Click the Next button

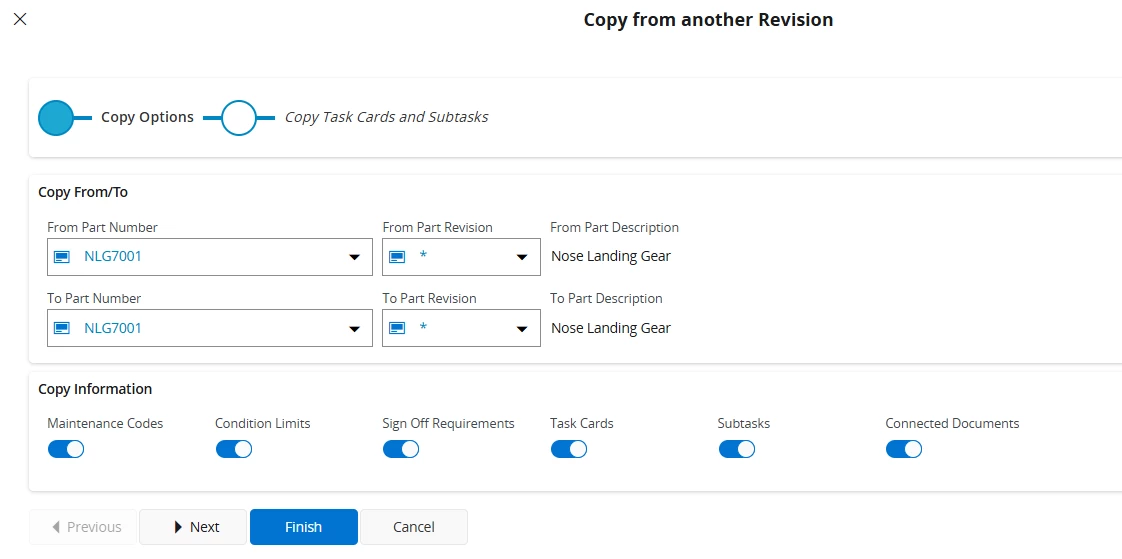[193, 527]
